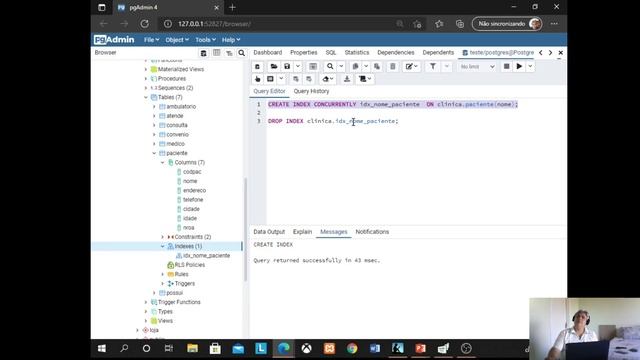
Task: Open Dependents tab
Action: (438, 53)
